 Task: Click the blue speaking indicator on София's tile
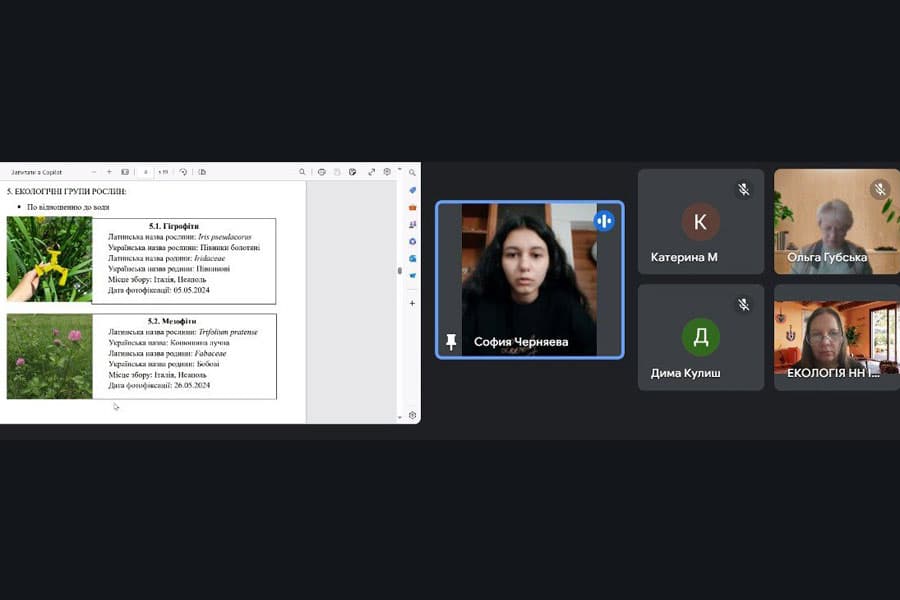coord(604,220)
